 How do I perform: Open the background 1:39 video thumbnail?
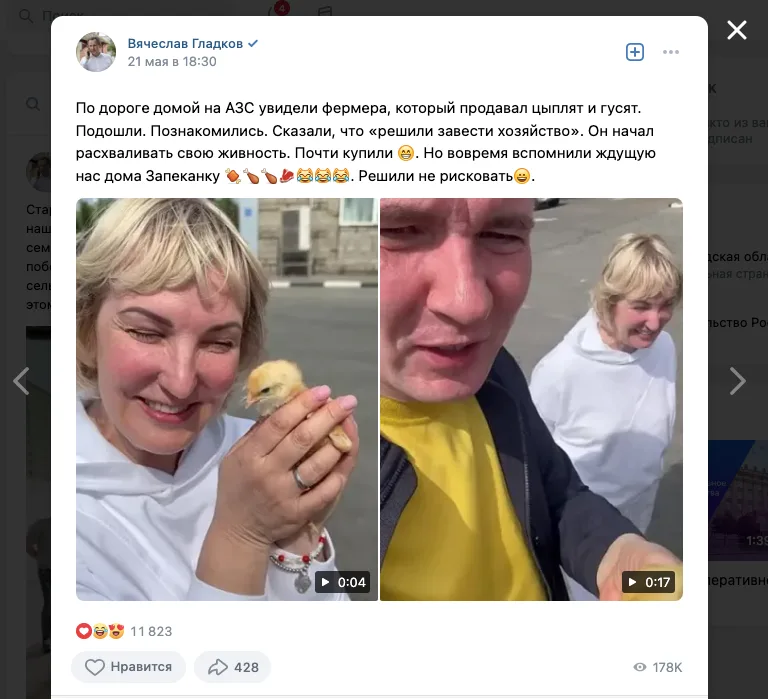738,500
